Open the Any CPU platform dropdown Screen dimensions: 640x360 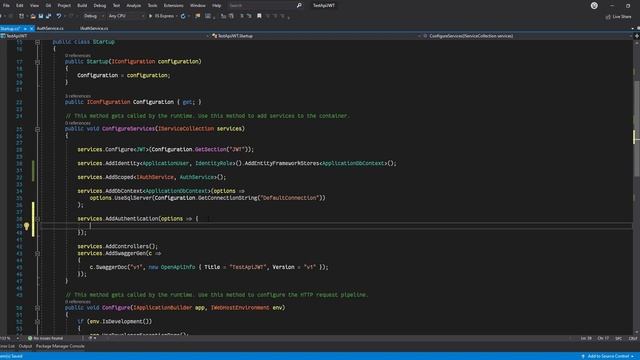coord(126,16)
